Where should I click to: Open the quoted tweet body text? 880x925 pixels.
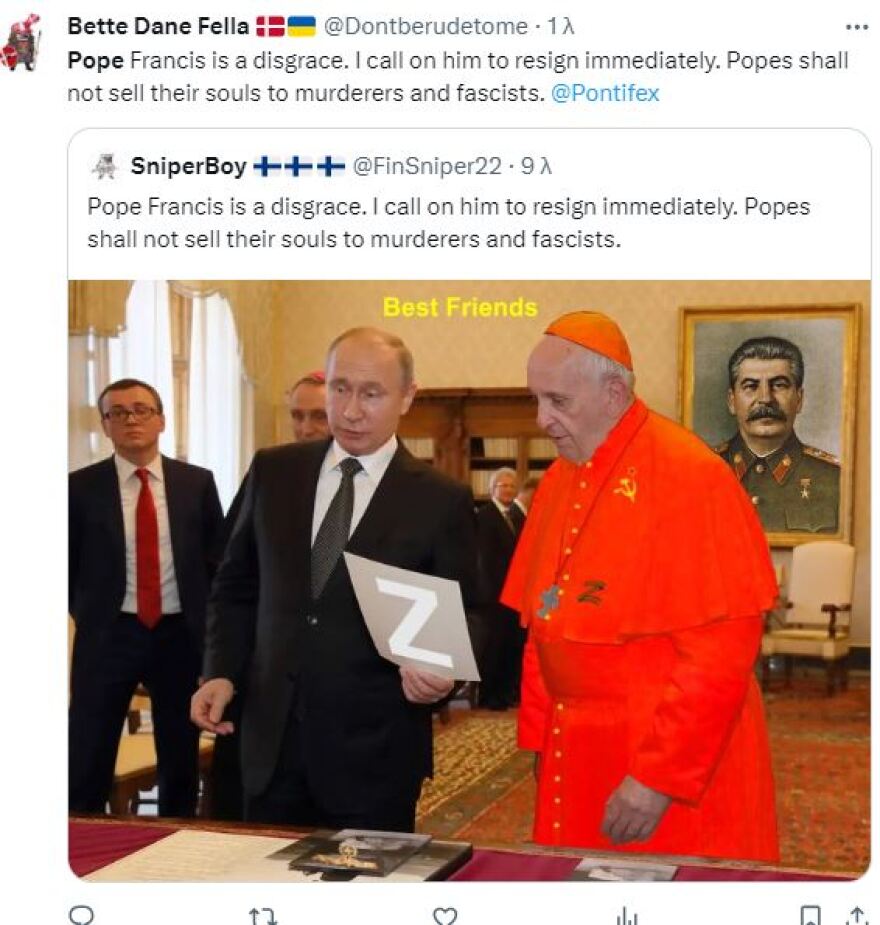coord(448,223)
